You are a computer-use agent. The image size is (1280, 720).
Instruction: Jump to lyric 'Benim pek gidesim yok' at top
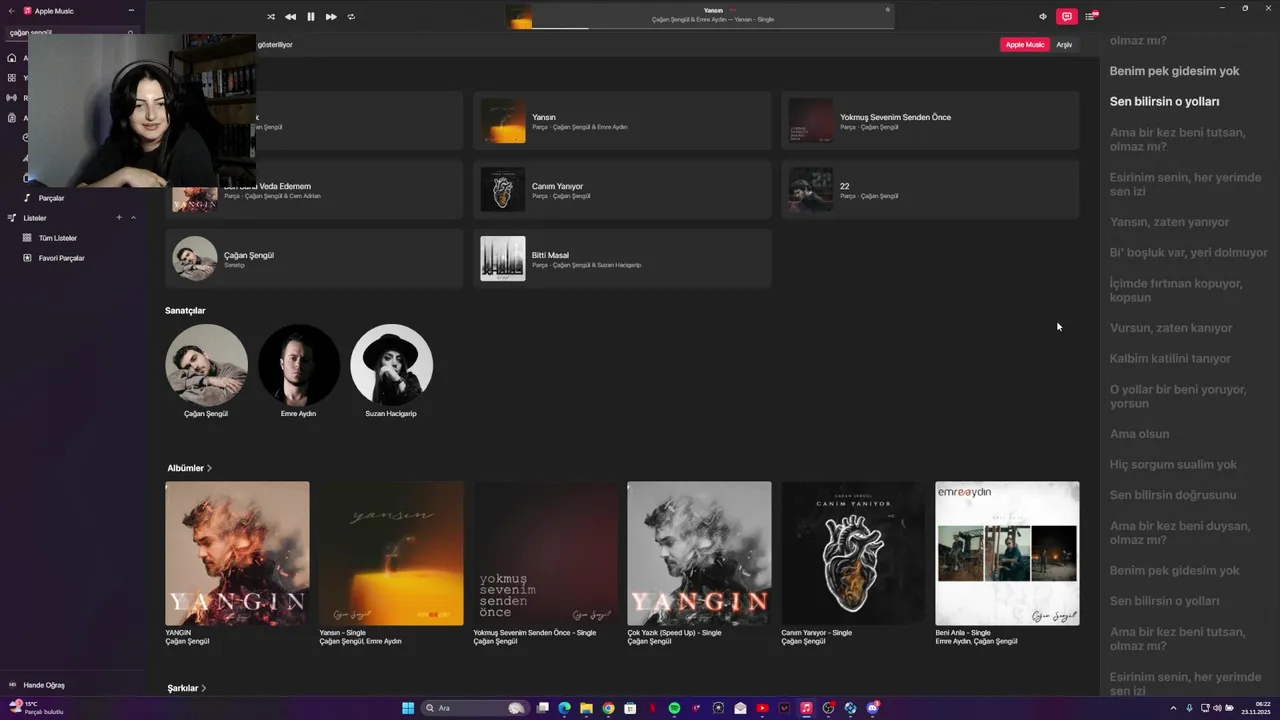click(1174, 71)
